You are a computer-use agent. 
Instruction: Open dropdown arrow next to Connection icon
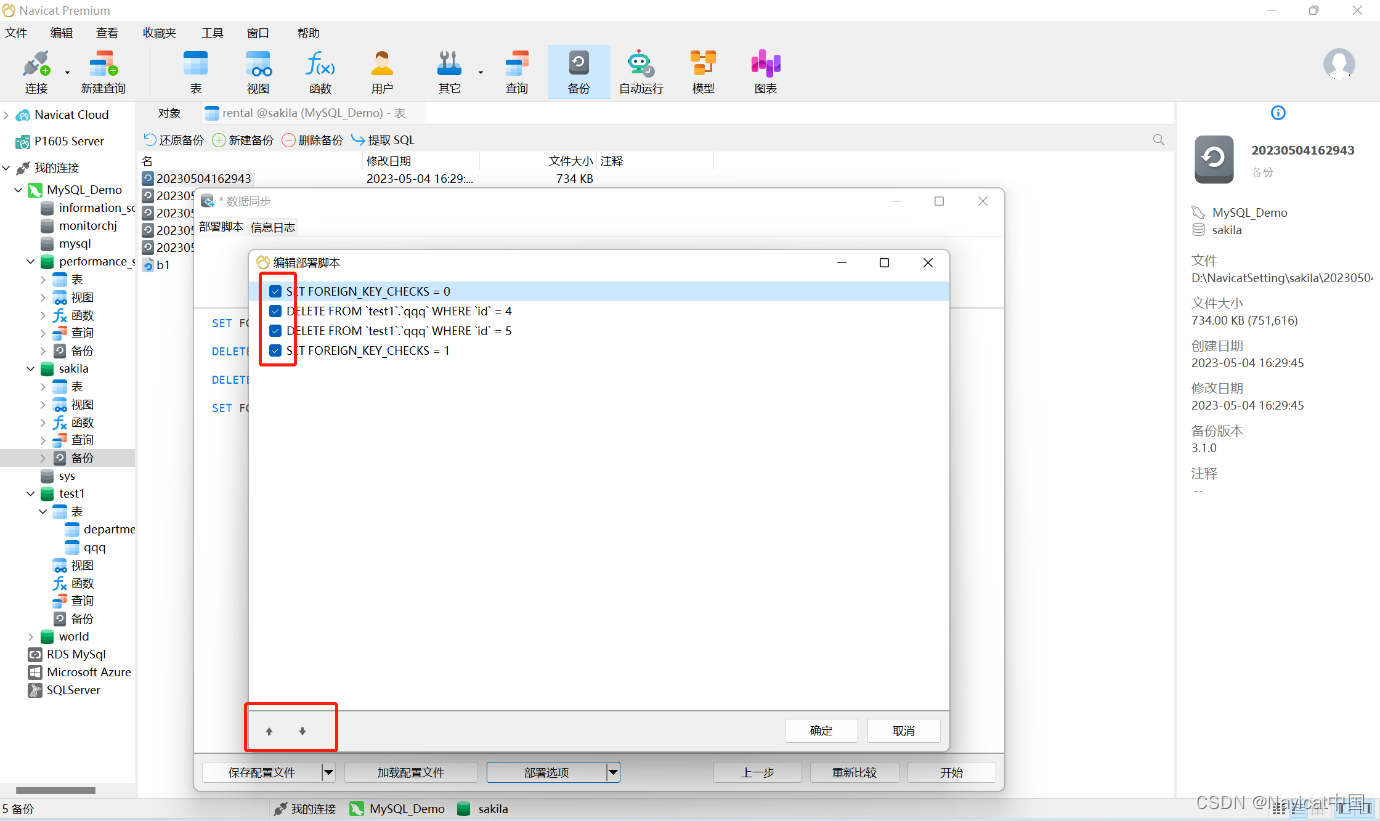pyautogui.click(x=68, y=73)
